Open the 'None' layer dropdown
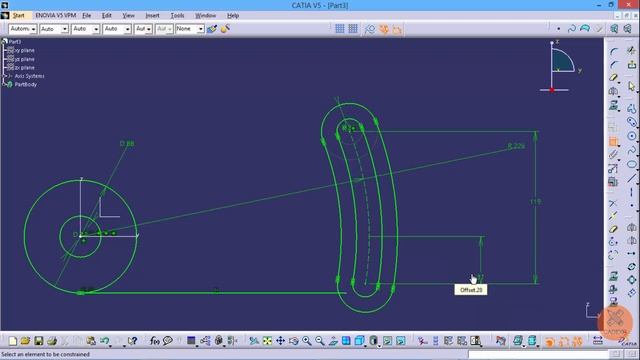640x360 pixels. (x=190, y=29)
